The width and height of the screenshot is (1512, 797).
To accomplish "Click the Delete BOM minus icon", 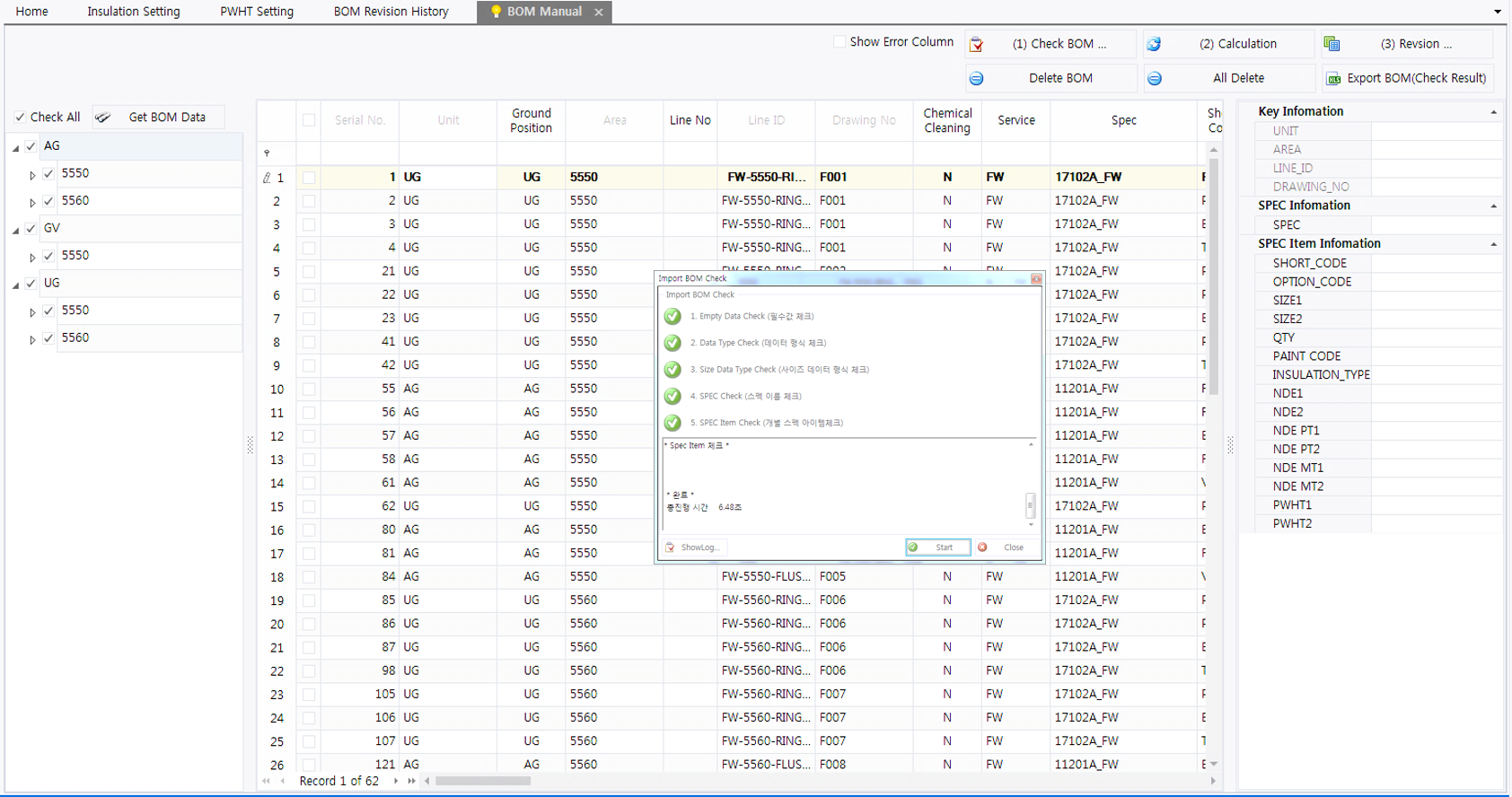I will (x=977, y=79).
